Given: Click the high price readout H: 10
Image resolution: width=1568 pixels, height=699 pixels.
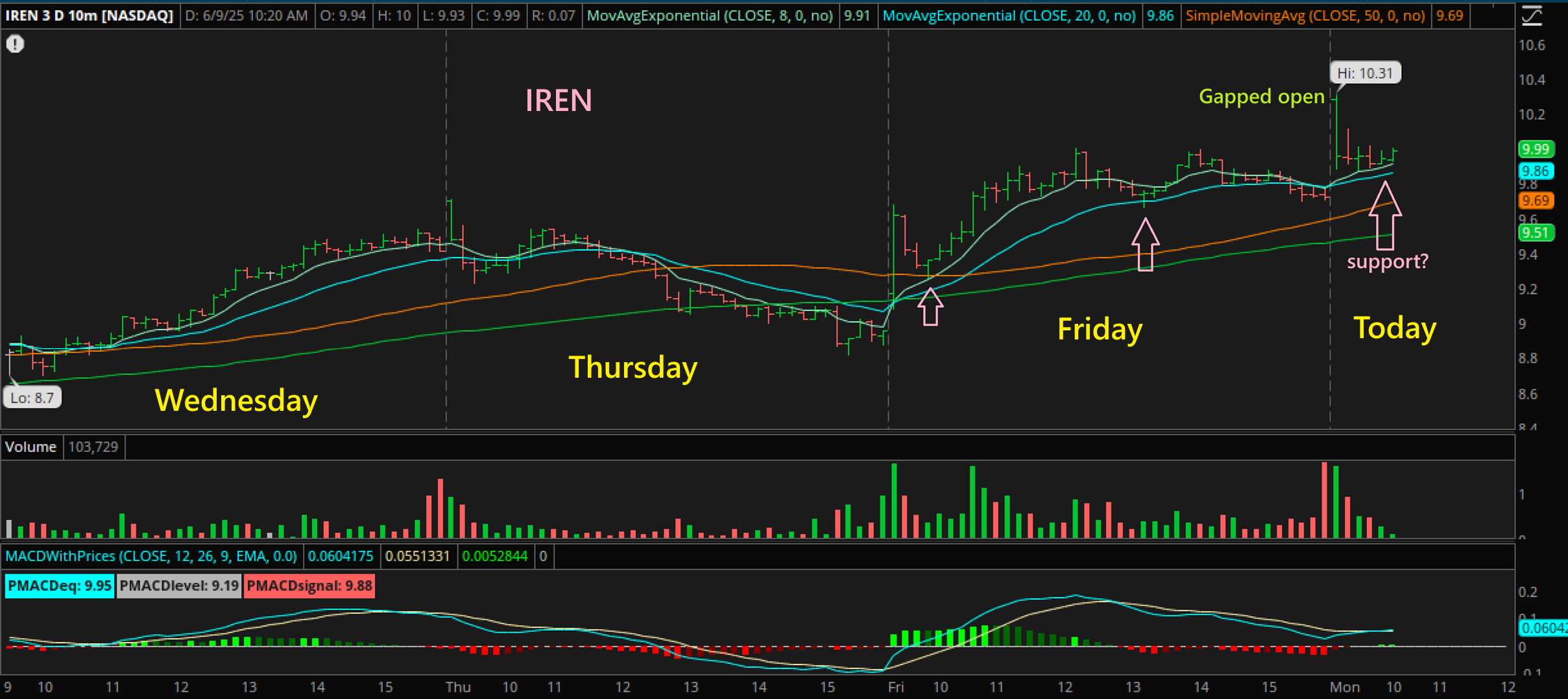Looking at the screenshot, I should coord(394,16).
